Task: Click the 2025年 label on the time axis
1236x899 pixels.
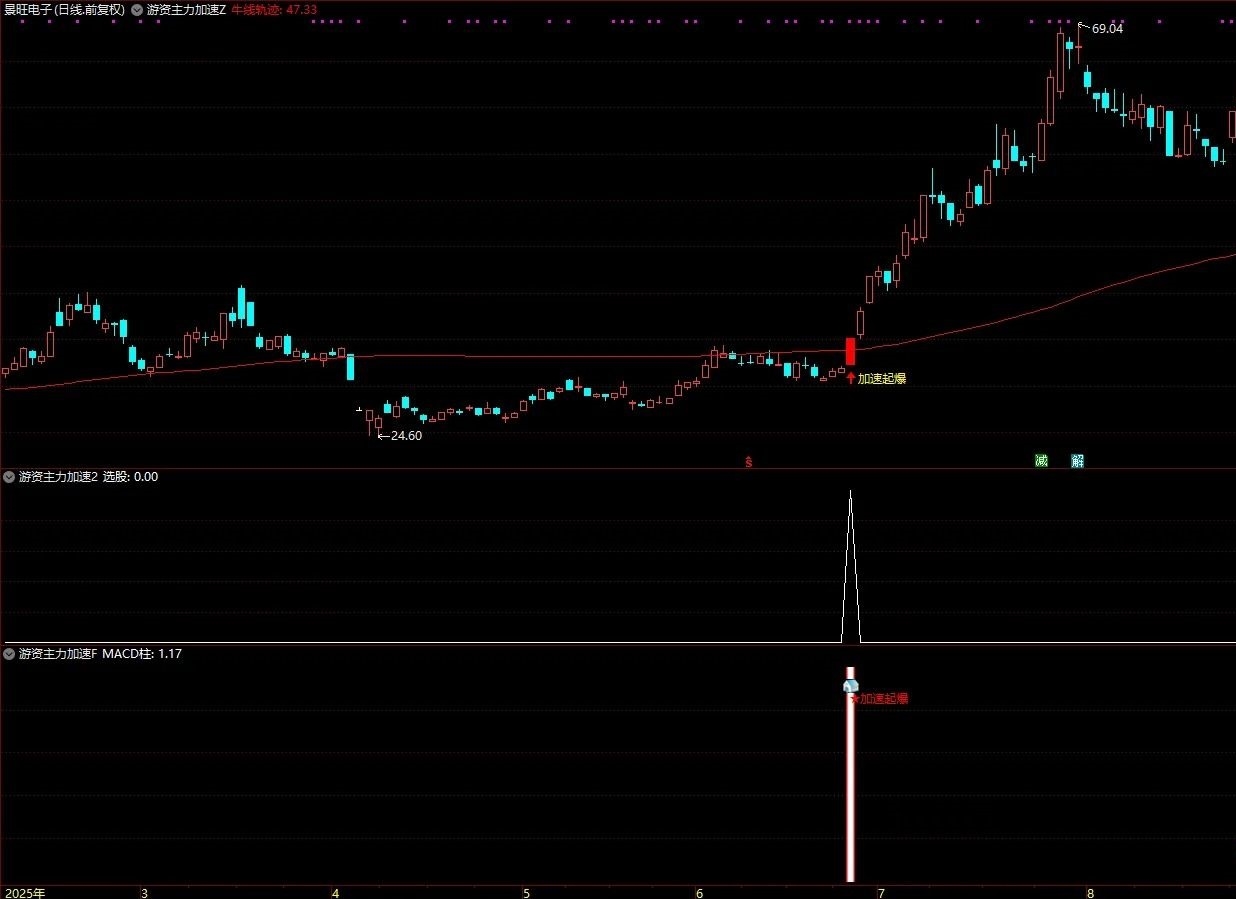Action: tap(25, 892)
